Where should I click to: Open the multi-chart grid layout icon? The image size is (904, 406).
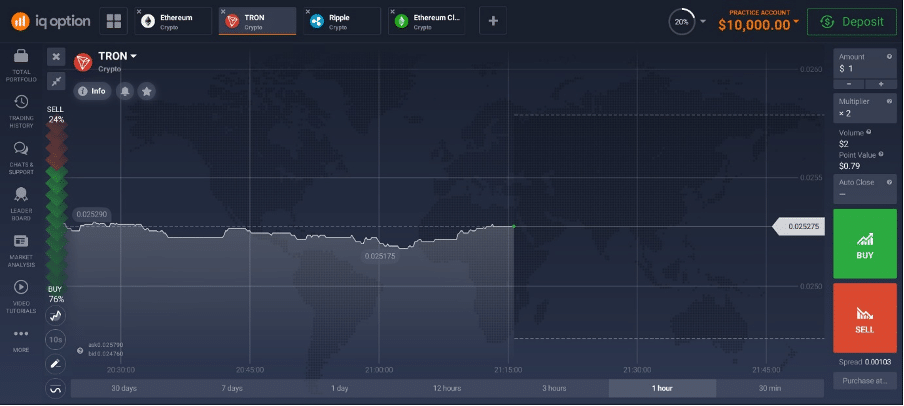pyautogui.click(x=114, y=21)
